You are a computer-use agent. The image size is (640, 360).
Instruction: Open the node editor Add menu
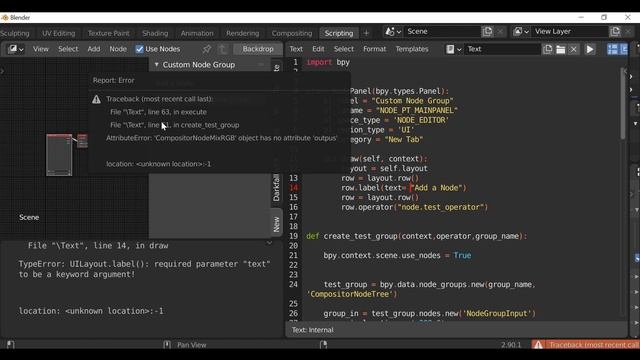pyautogui.click(x=94, y=49)
